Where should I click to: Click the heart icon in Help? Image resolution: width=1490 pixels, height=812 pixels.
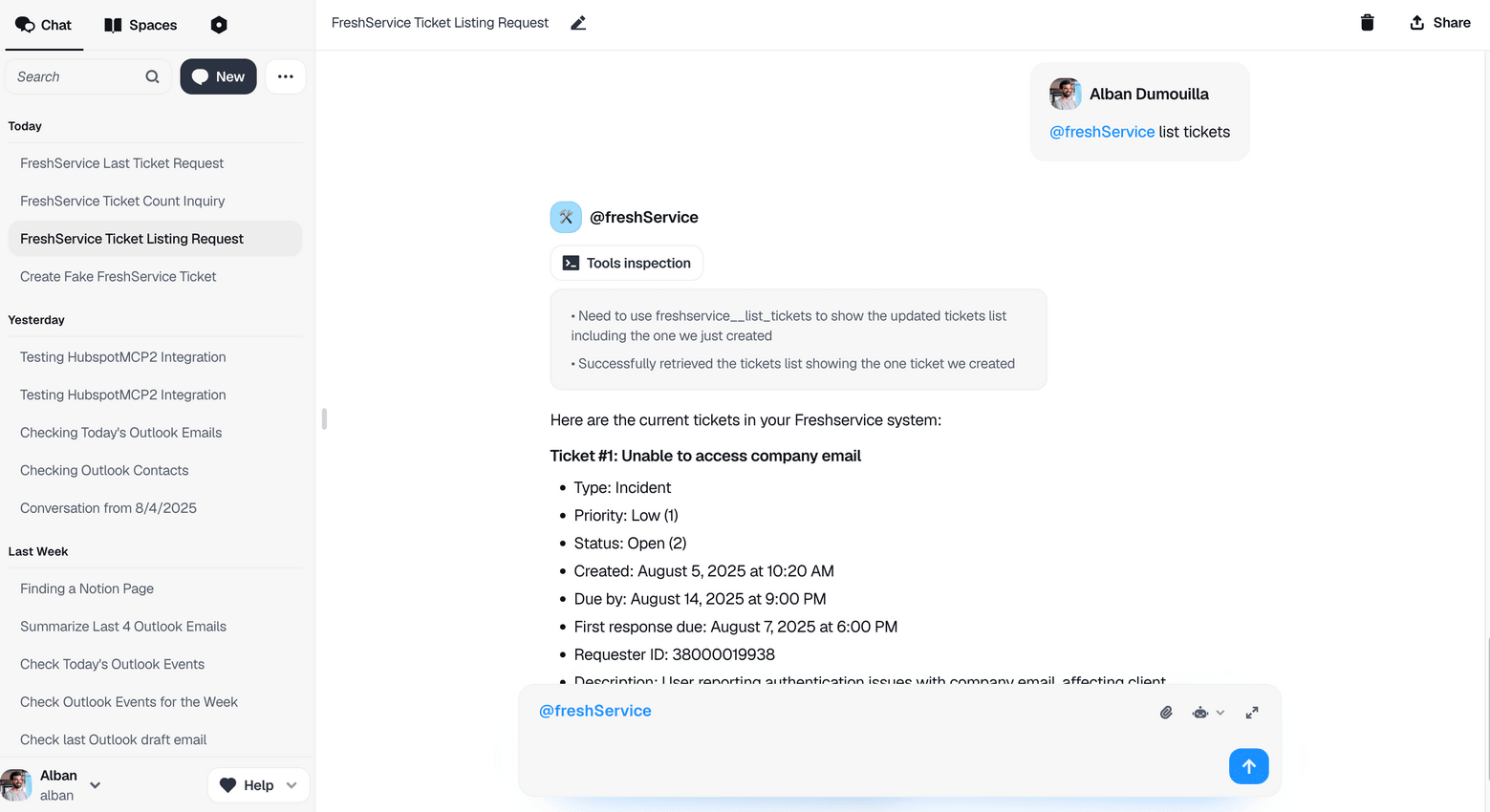(x=227, y=785)
